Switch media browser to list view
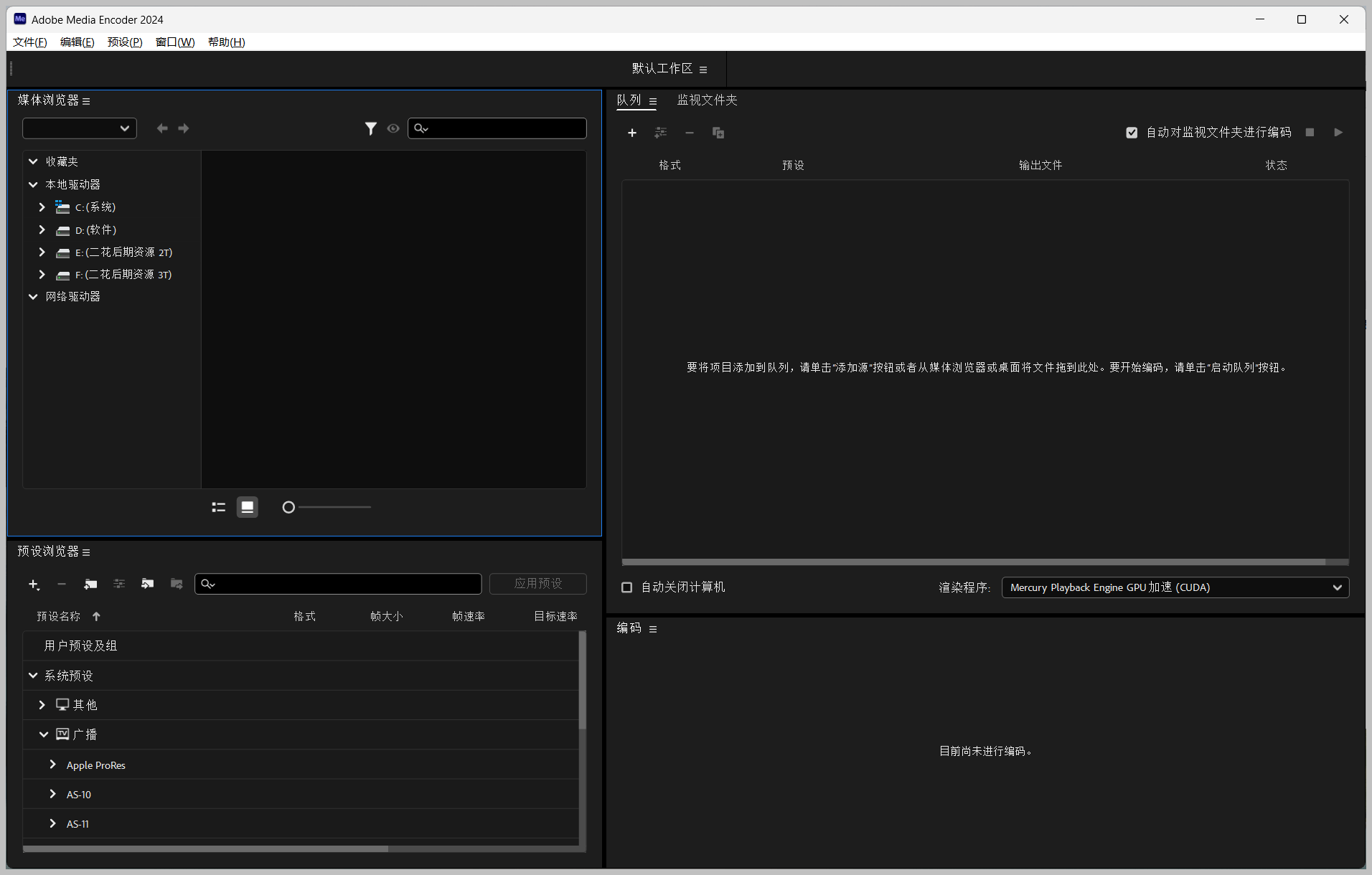The image size is (1372, 875). (218, 507)
